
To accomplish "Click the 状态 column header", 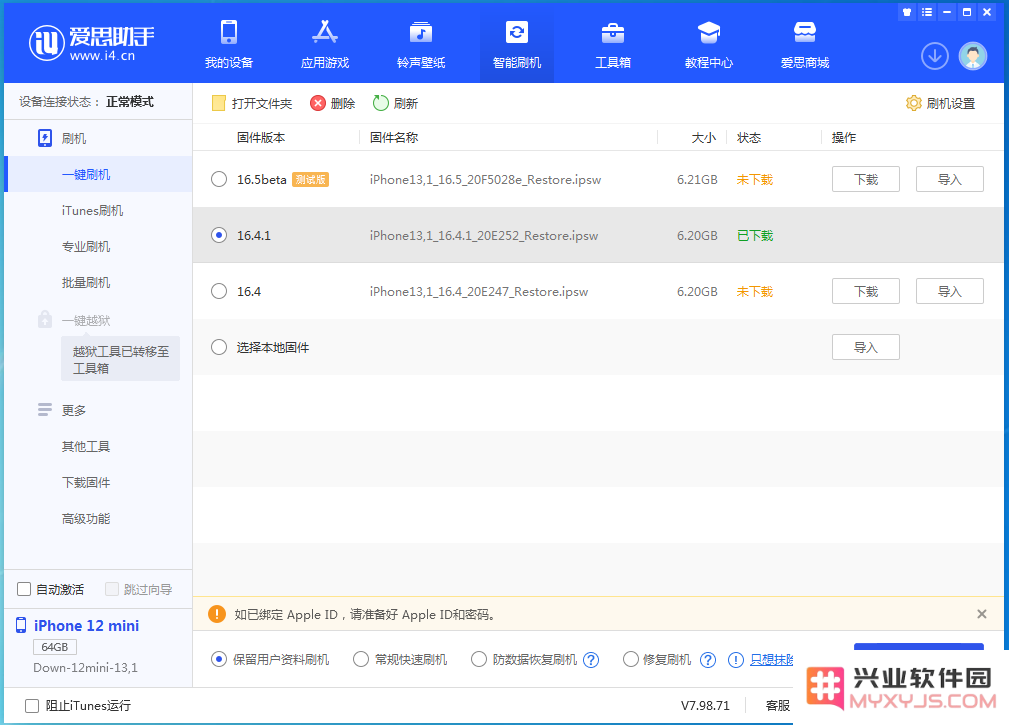I will point(749,137).
